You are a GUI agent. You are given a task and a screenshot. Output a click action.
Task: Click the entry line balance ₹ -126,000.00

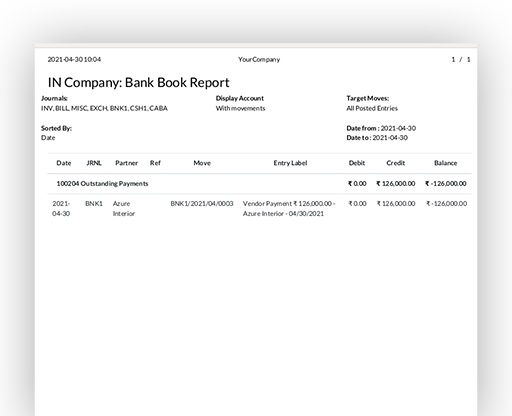[x=446, y=203]
